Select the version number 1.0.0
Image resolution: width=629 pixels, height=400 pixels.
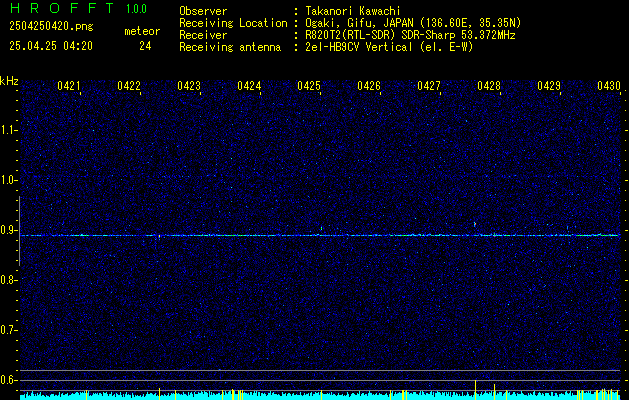pos(136,9)
